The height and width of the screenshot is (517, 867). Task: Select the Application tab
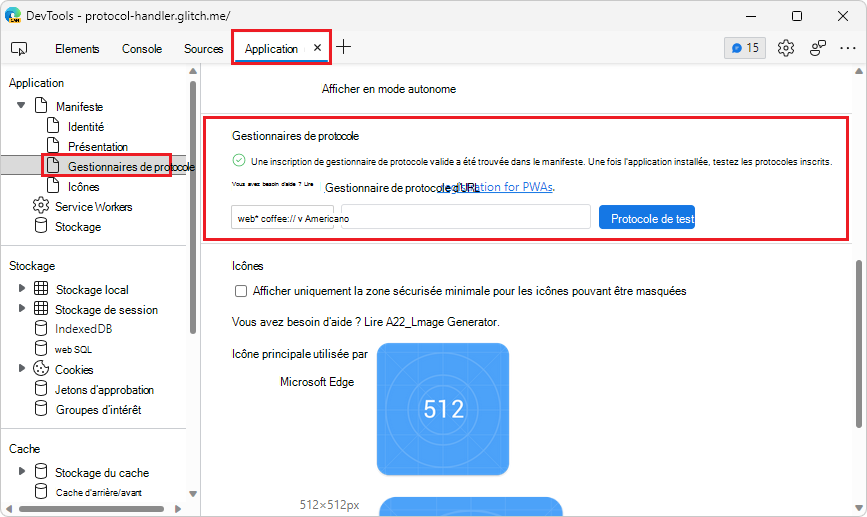271,49
